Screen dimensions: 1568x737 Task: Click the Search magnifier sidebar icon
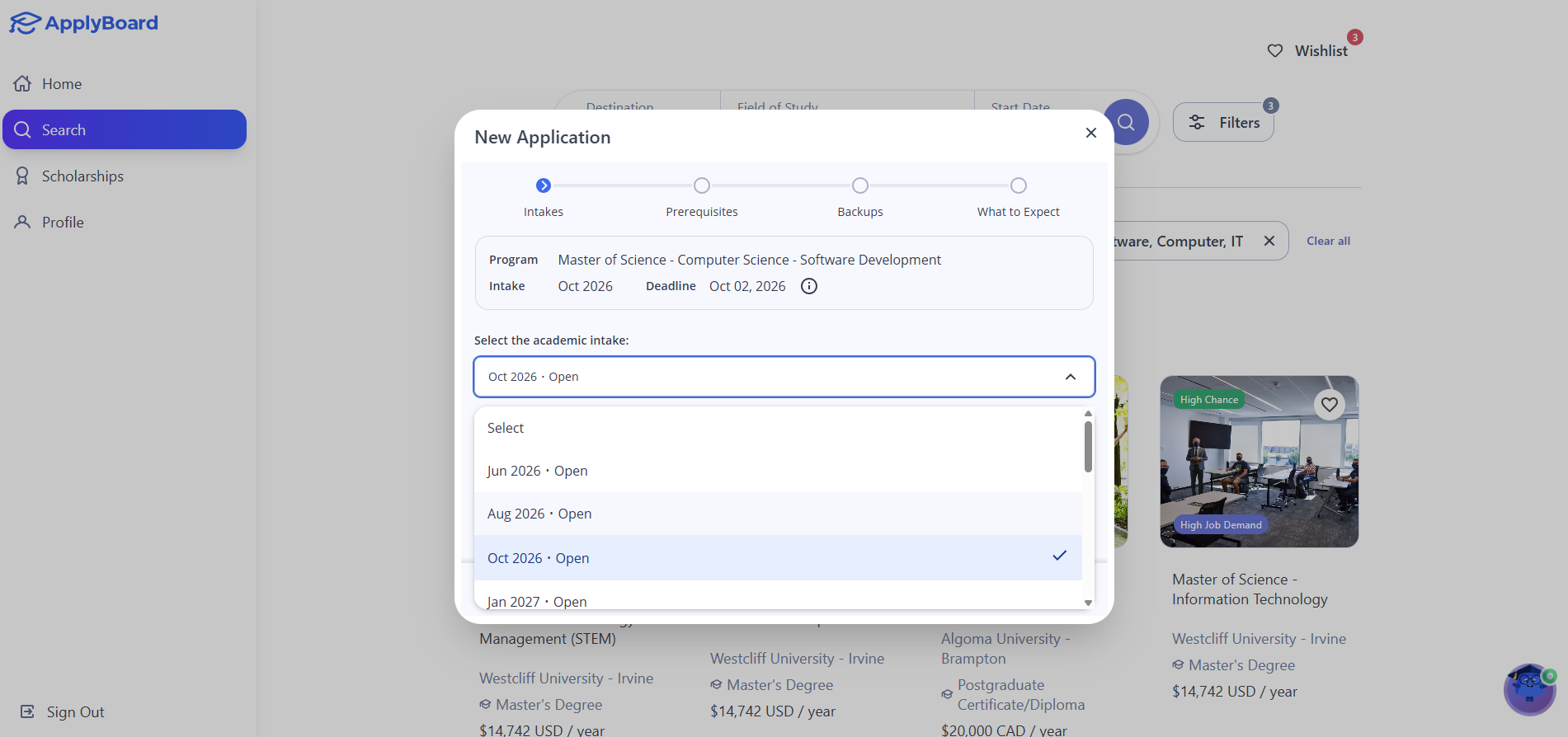[22, 129]
